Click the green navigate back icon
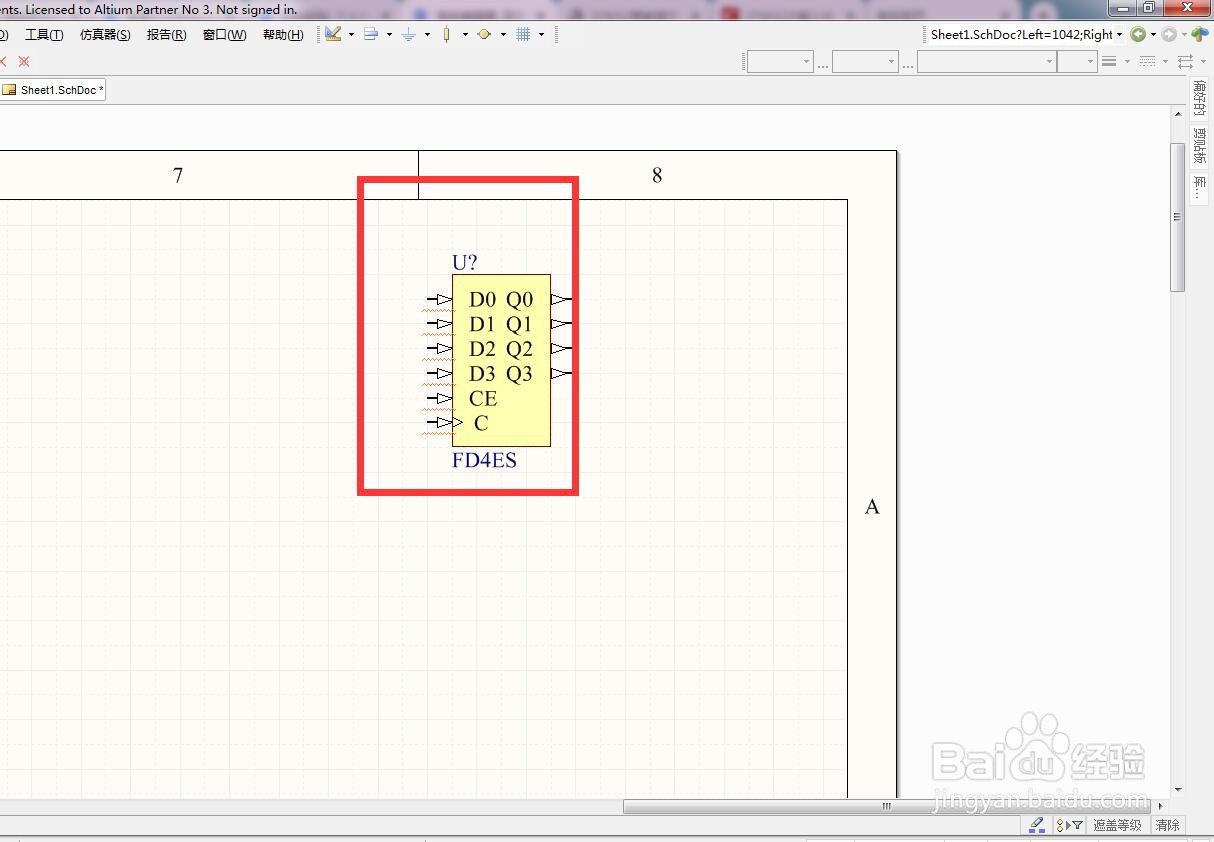The width and height of the screenshot is (1214, 842). click(1138, 34)
